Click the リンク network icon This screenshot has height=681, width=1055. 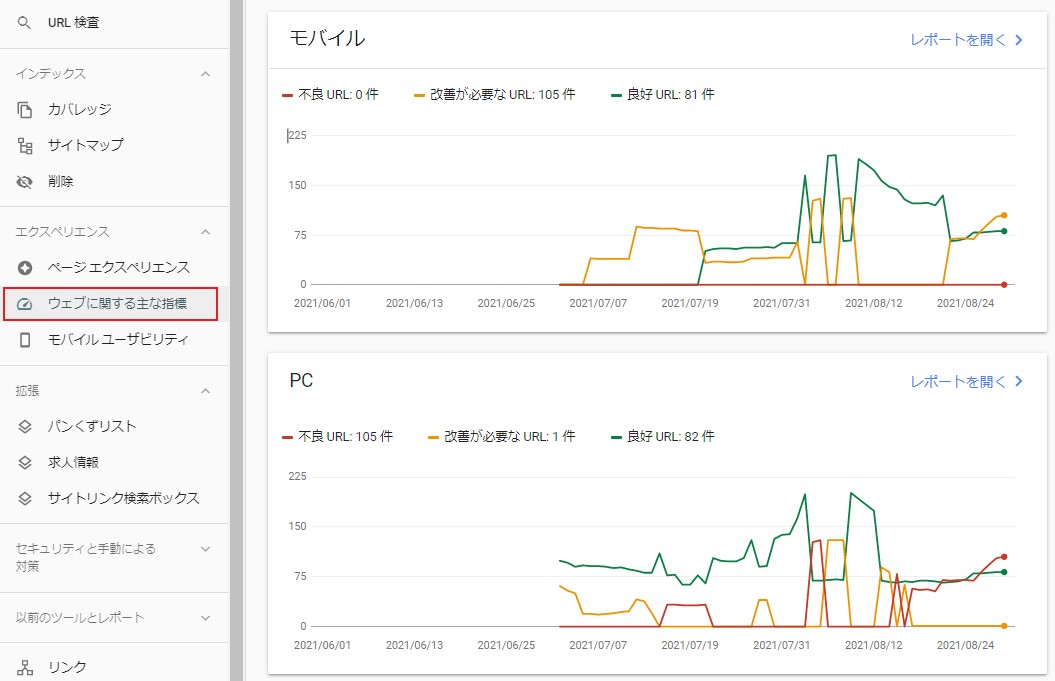[x=25, y=668]
